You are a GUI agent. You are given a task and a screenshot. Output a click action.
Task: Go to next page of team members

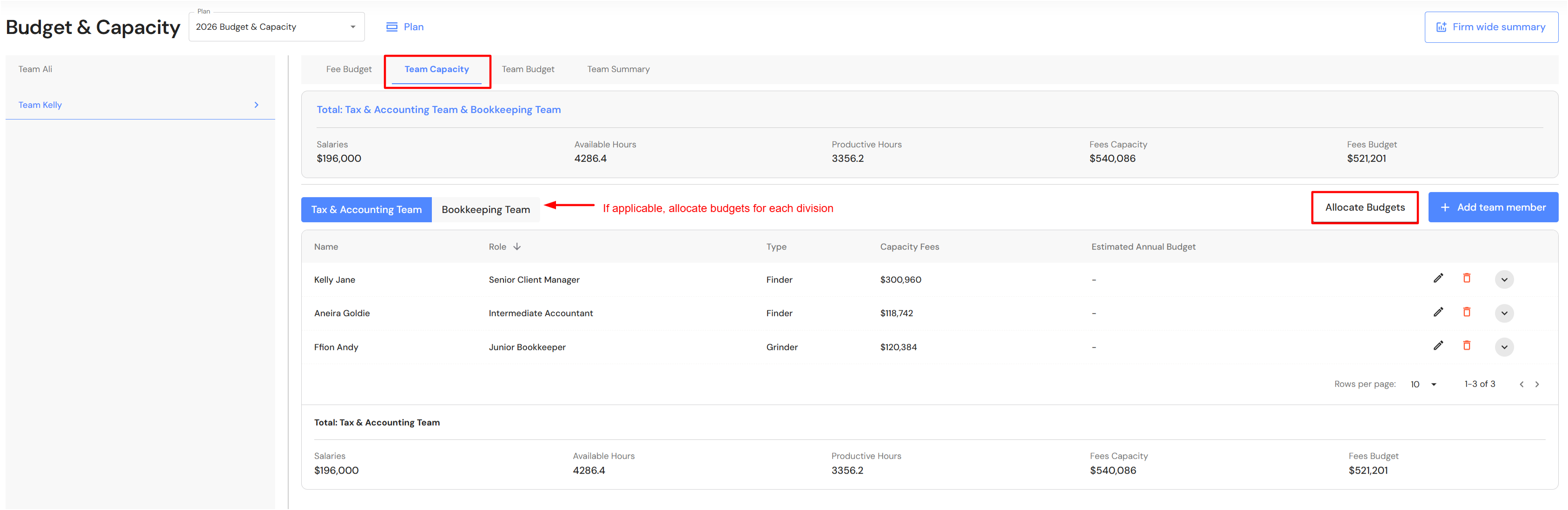[1536, 384]
